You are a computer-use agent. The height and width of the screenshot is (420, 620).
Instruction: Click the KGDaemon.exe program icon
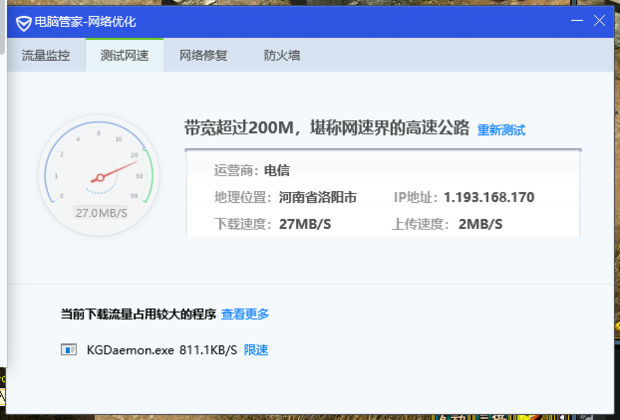click(x=69, y=350)
